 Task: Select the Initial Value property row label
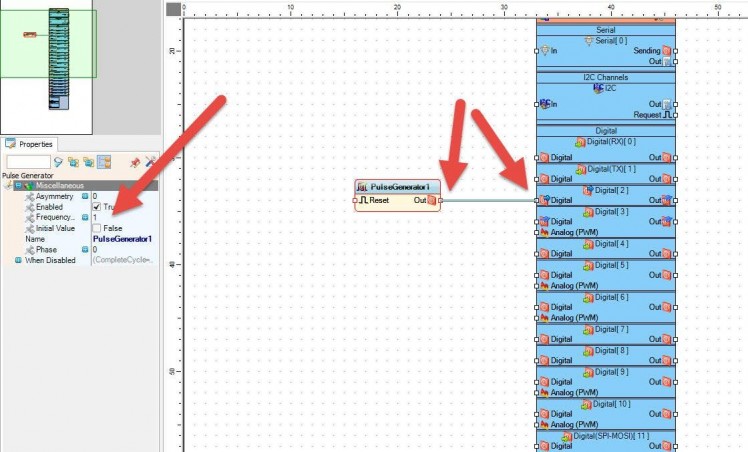pos(55,228)
